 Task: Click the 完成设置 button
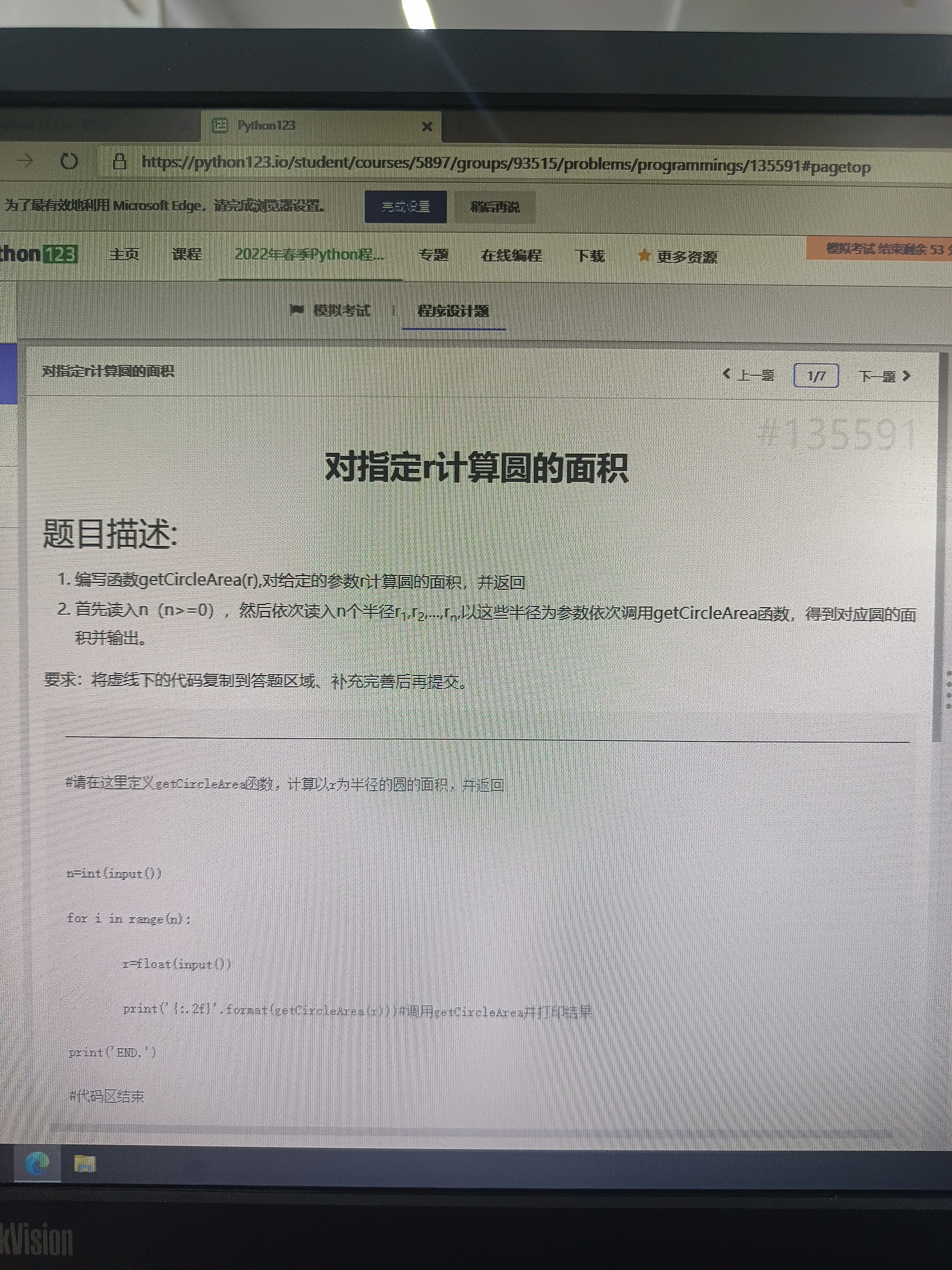405,207
